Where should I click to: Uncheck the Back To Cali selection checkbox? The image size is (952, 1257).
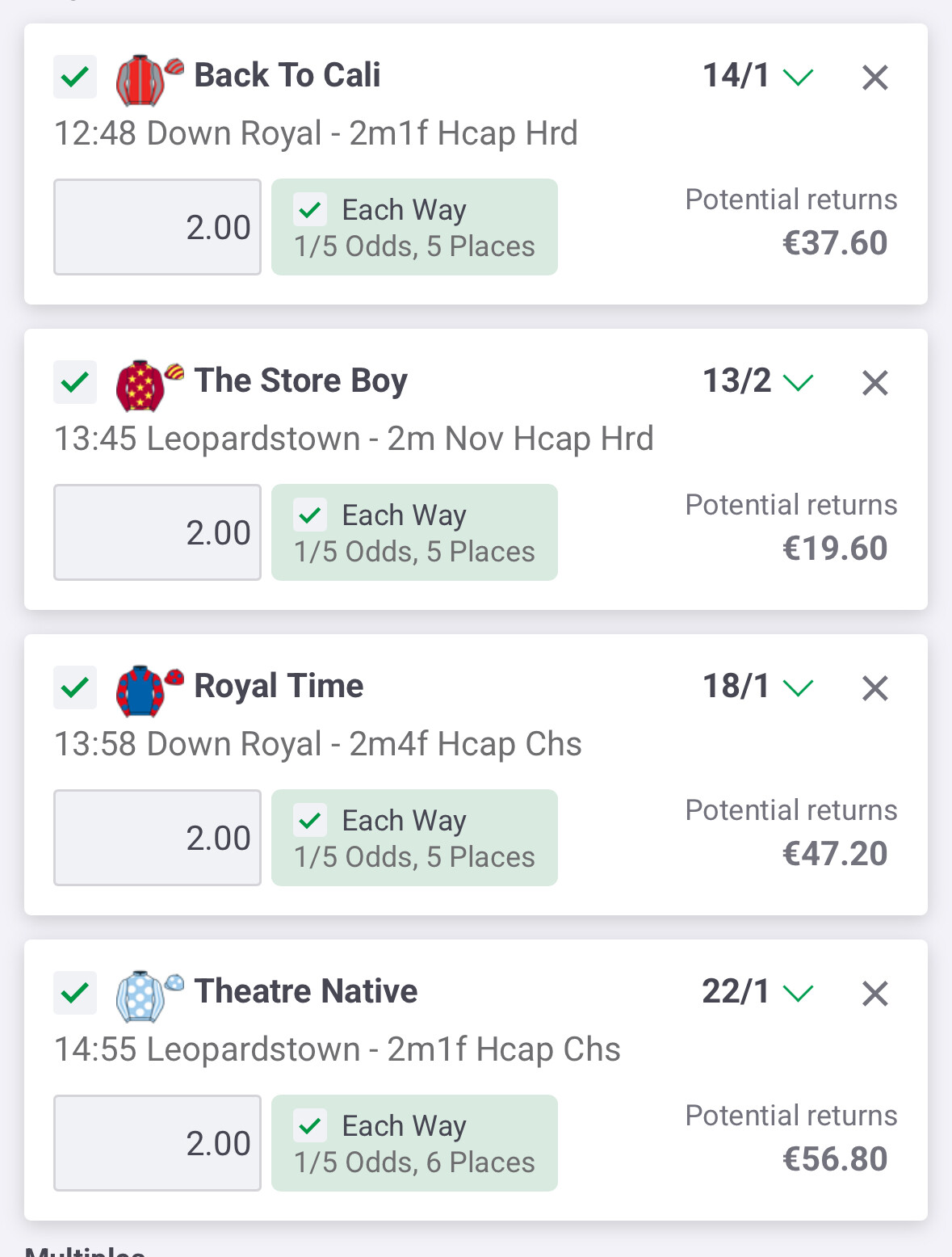tap(75, 78)
